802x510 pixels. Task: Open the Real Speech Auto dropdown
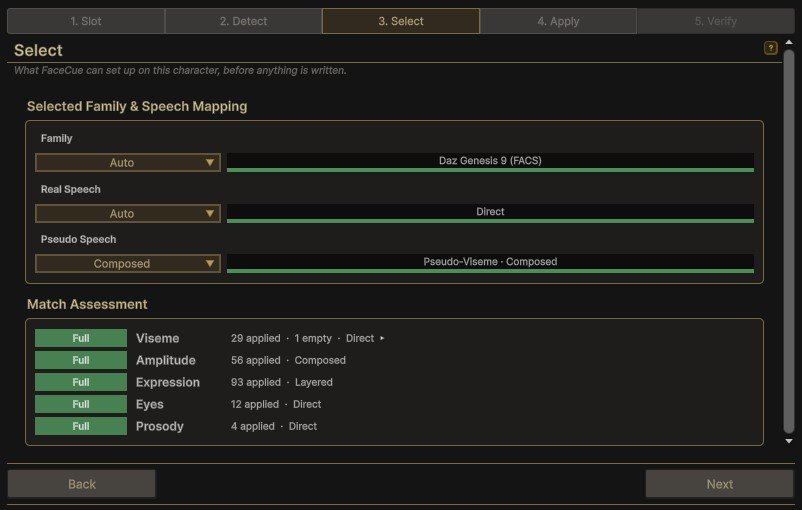[x=128, y=213]
